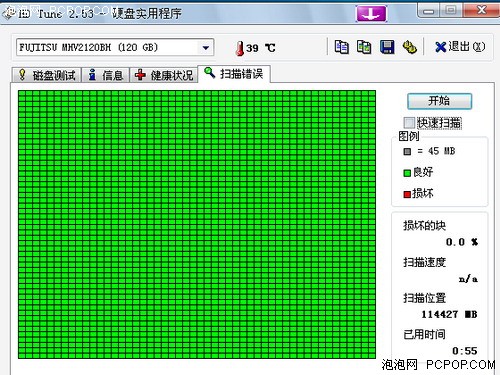The height and width of the screenshot is (375, 500).
Task: Click the copy to clipboard icon
Action: coord(342,47)
